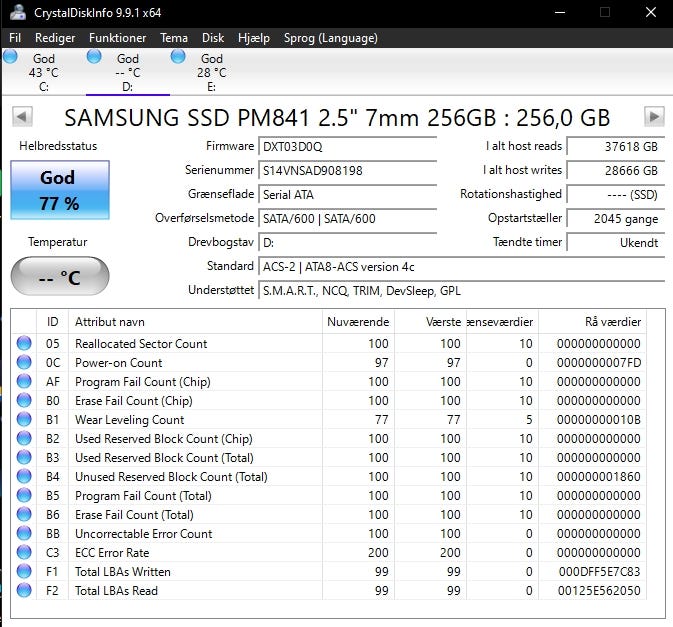Click status orb for Program Fail Count (Total)

click(x=24, y=496)
